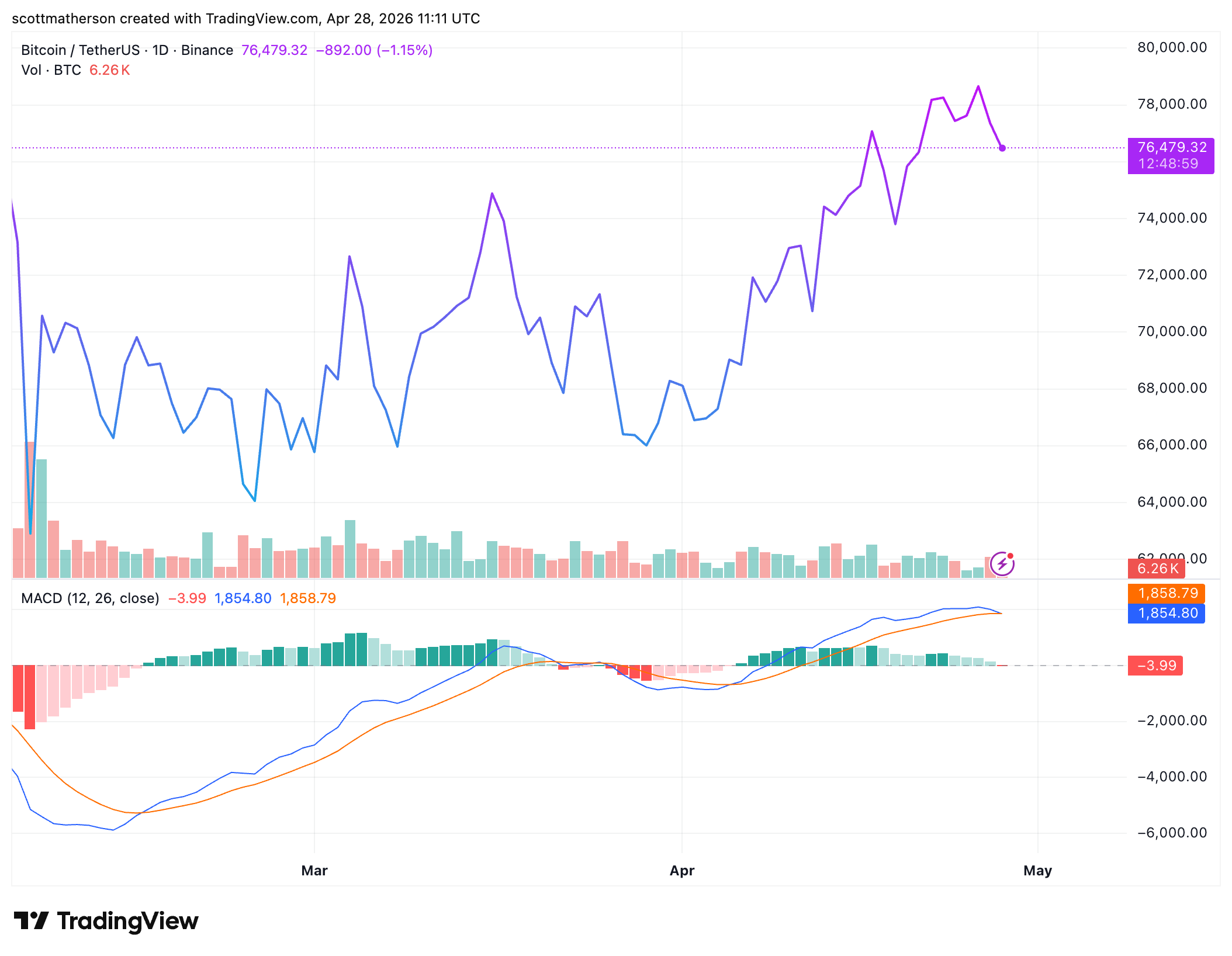The image size is (1232, 956).
Task: Click the 80,000.00 price scale label
Action: [x=1172, y=47]
